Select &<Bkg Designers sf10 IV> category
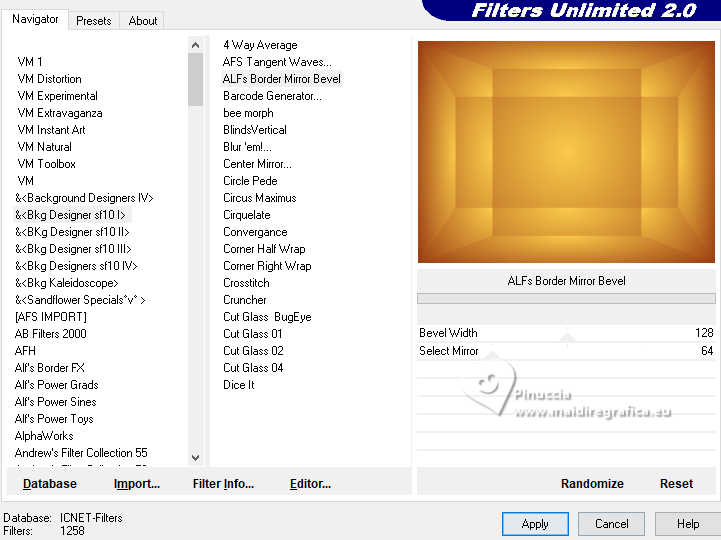 76,266
